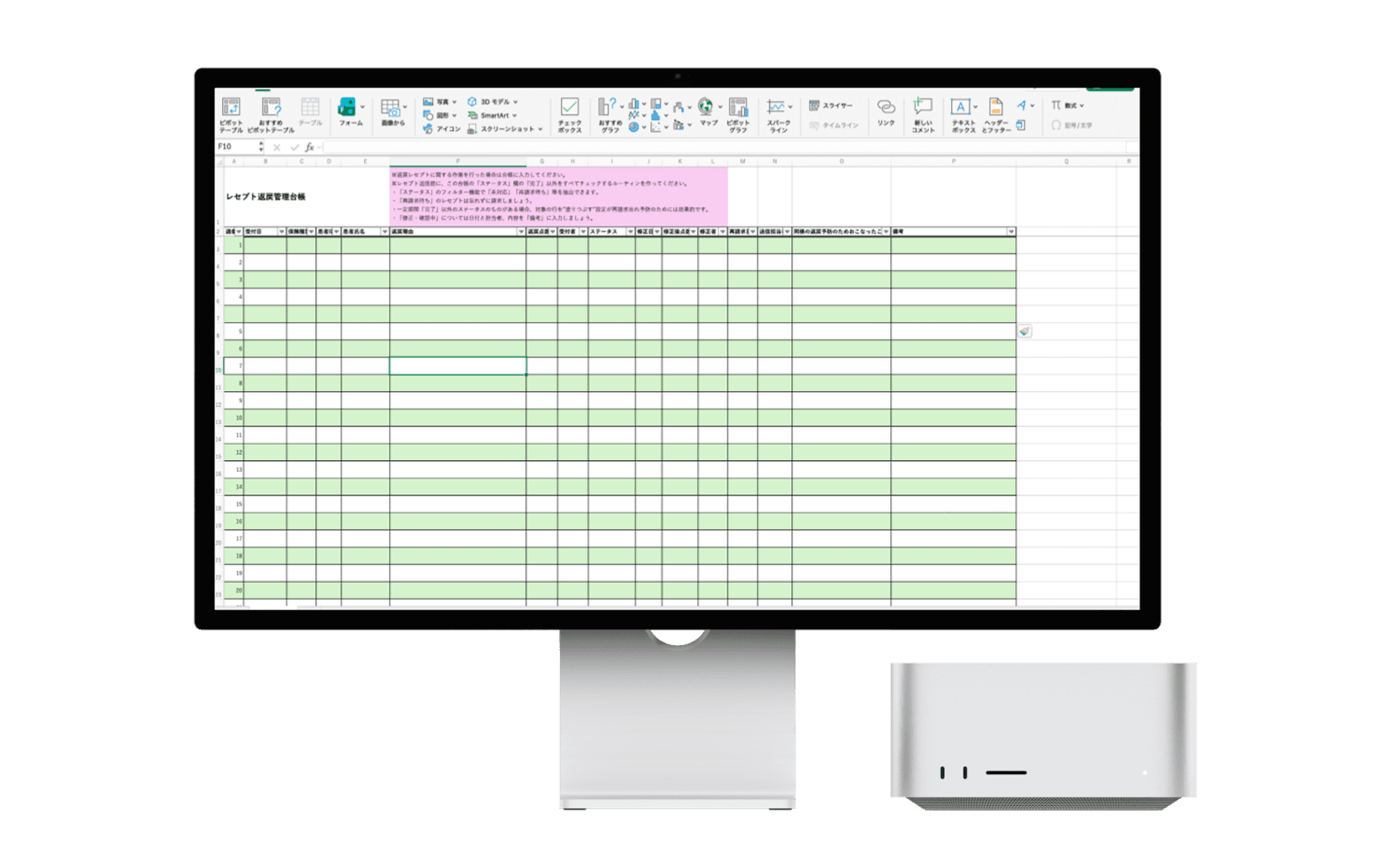Select column F header

(457, 161)
